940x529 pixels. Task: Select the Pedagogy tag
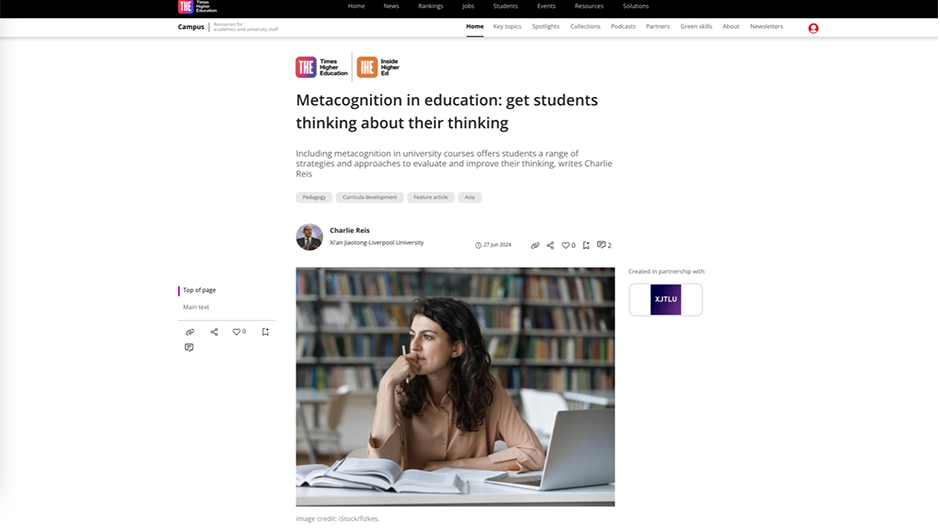(x=314, y=197)
